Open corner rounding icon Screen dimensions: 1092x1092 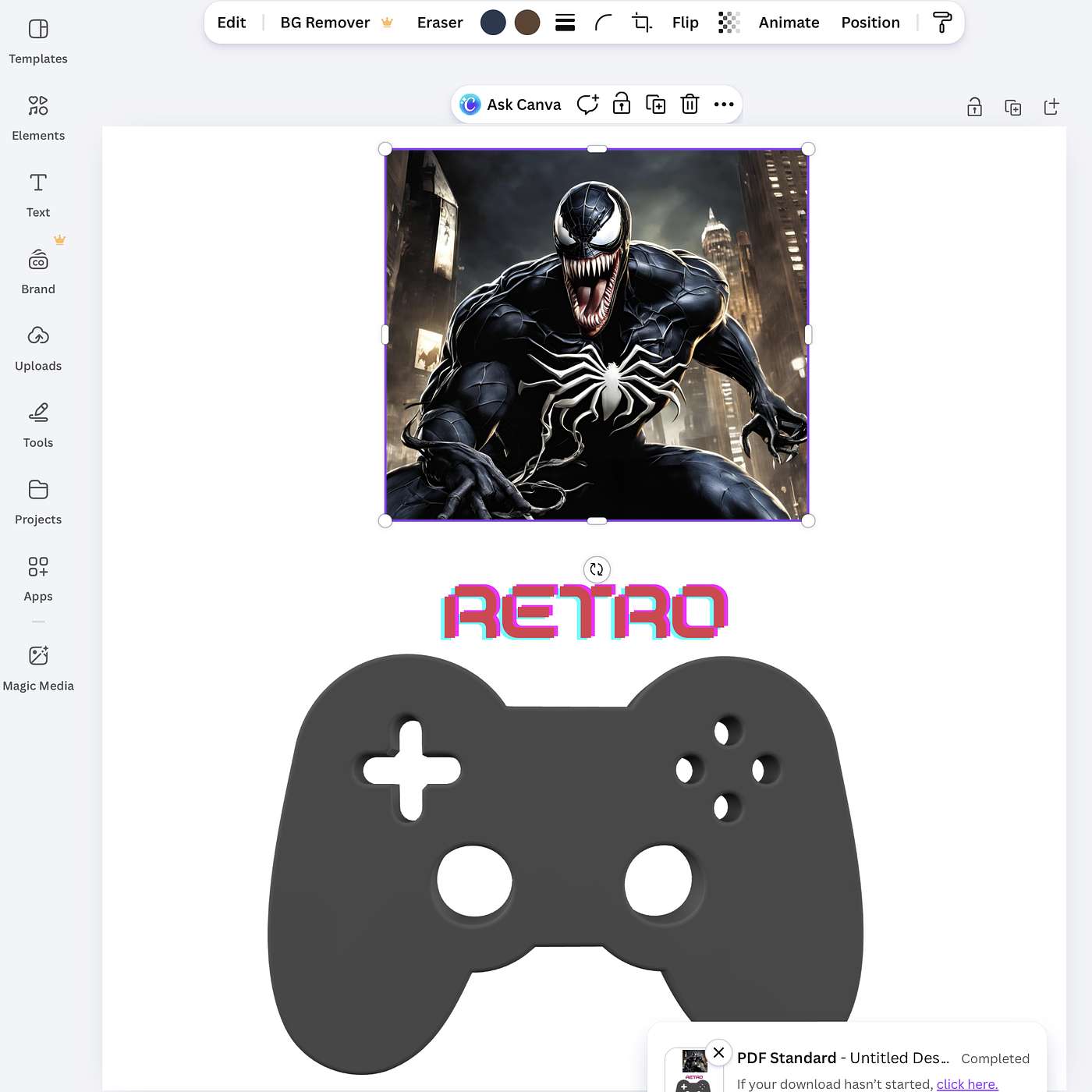pos(603,23)
